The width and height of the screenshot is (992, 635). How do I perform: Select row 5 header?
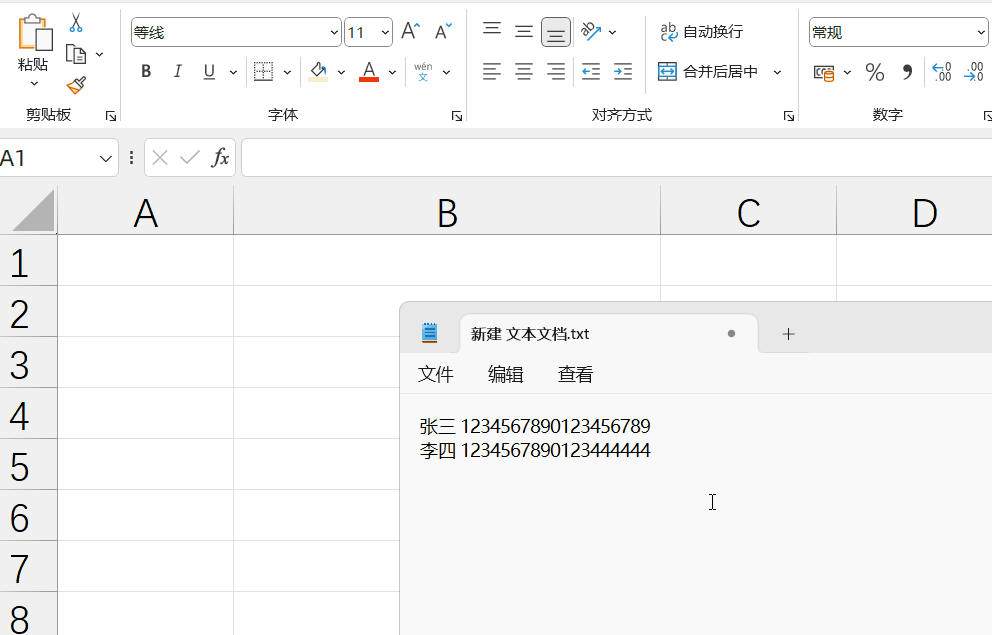pos(28,464)
